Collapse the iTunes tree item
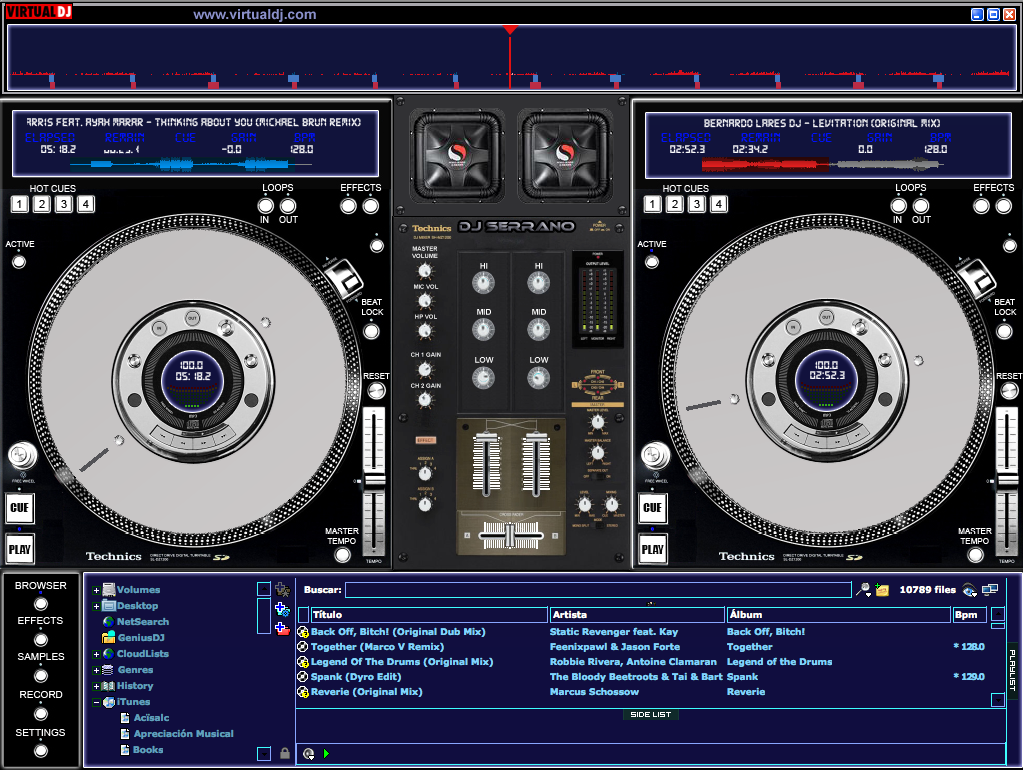The width and height of the screenshot is (1023, 770). click(96, 702)
